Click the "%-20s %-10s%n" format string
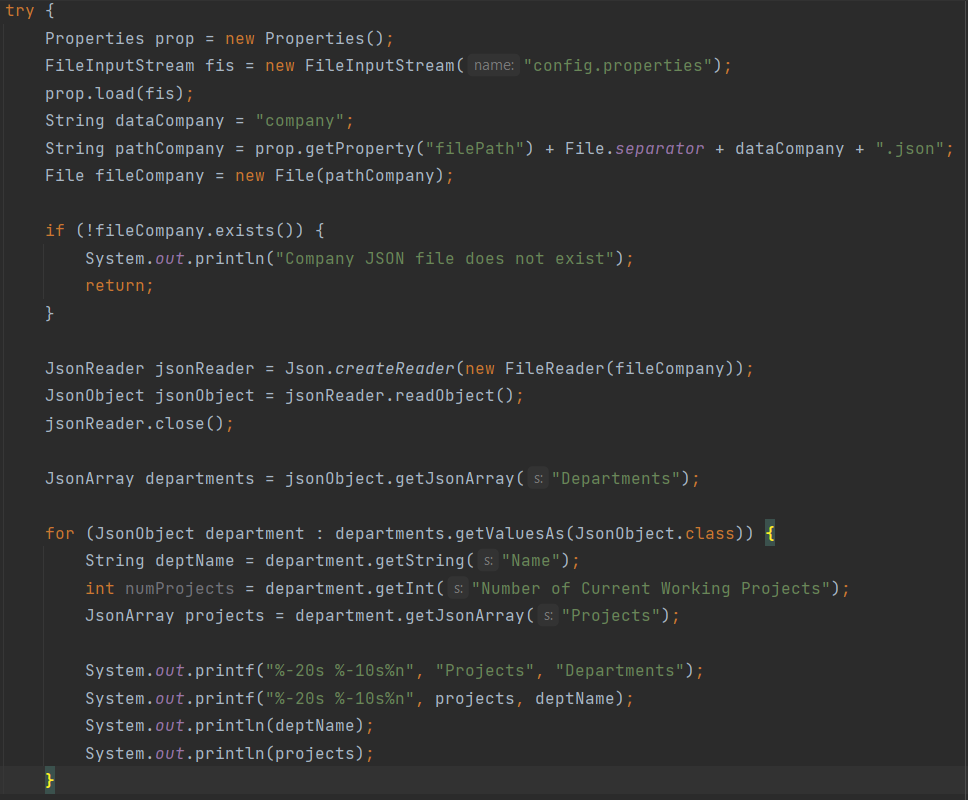 (x=339, y=670)
